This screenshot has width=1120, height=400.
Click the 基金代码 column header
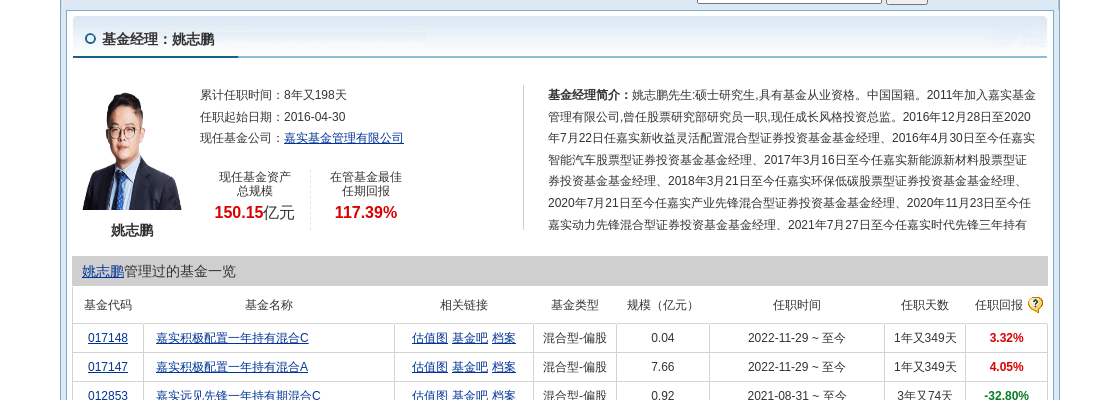(x=108, y=305)
